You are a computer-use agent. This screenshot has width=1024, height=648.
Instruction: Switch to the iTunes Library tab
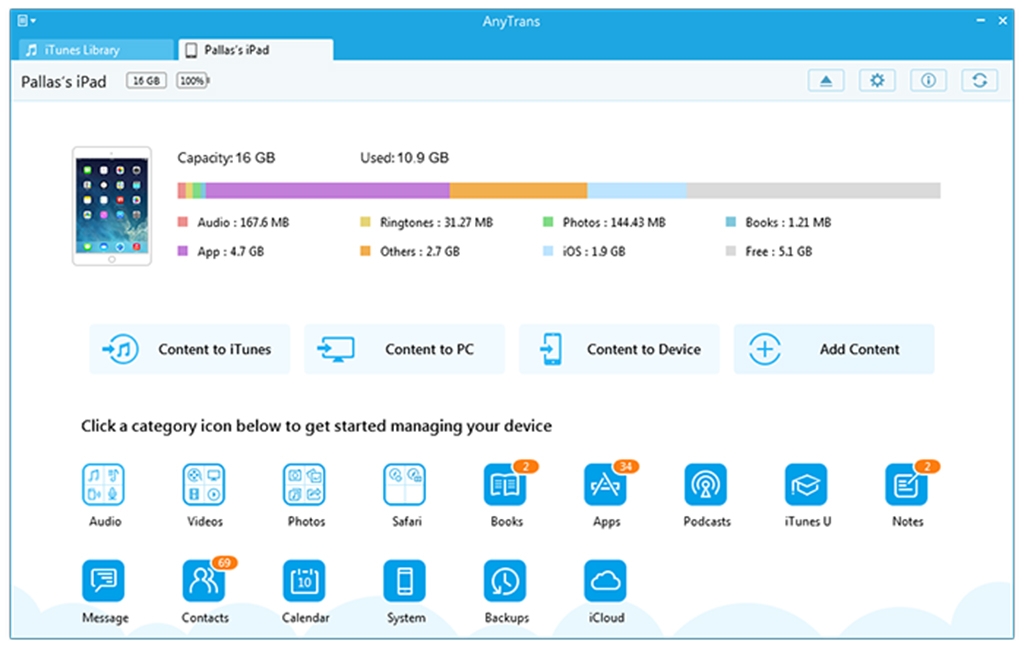point(95,50)
